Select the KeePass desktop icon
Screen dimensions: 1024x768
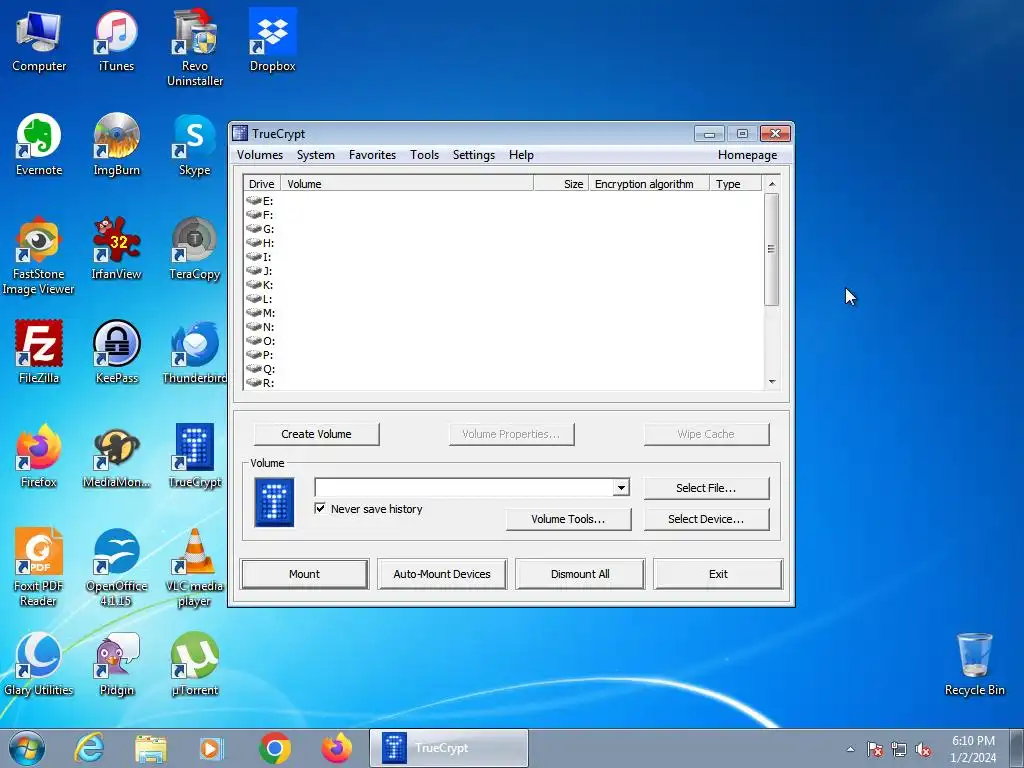(116, 353)
